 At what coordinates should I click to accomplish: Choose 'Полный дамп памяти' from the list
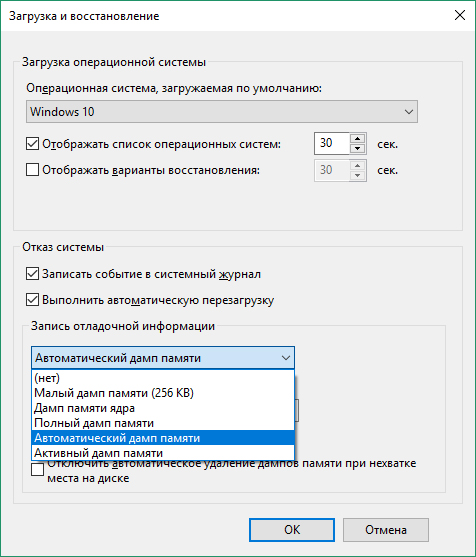[163, 423]
